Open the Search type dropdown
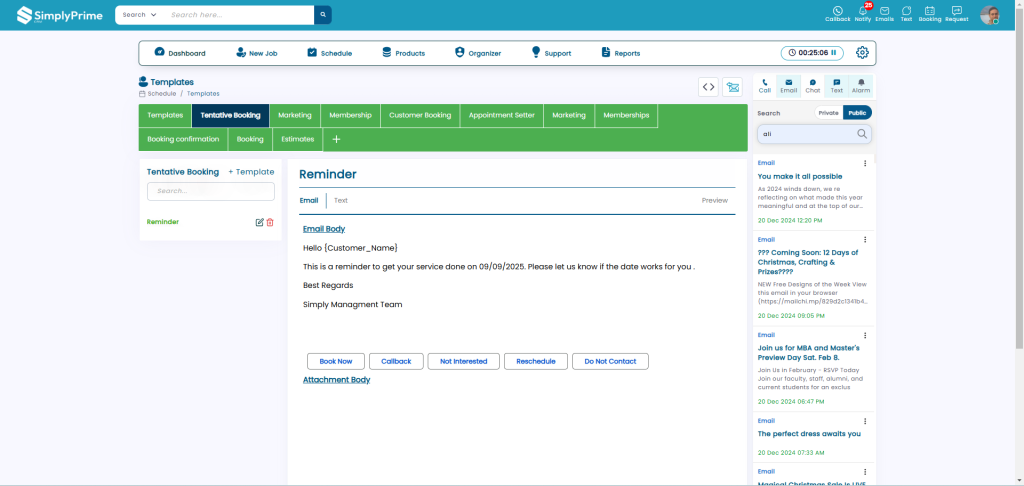The width and height of the screenshot is (1024, 486). coord(140,15)
